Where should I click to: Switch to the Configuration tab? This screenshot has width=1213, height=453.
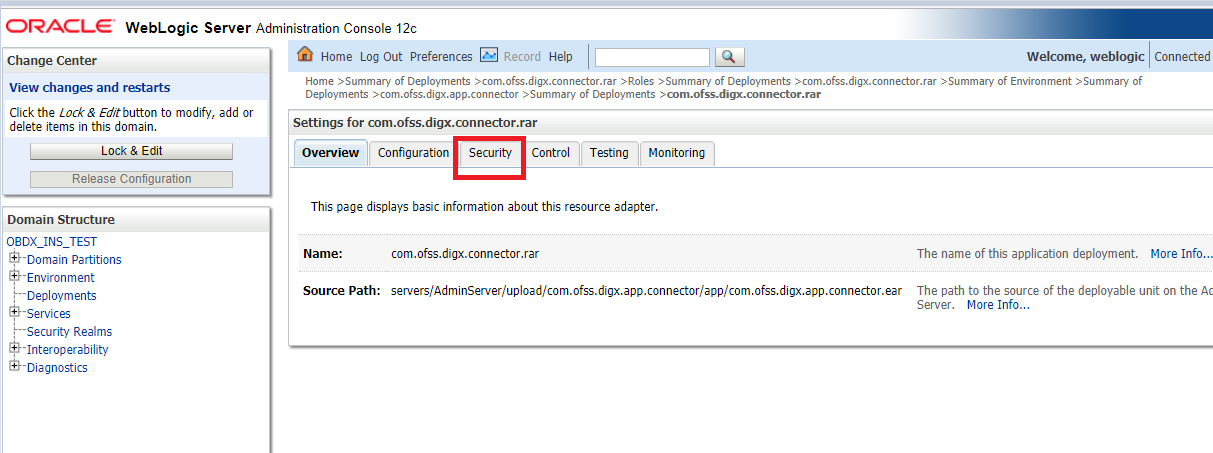[413, 153]
